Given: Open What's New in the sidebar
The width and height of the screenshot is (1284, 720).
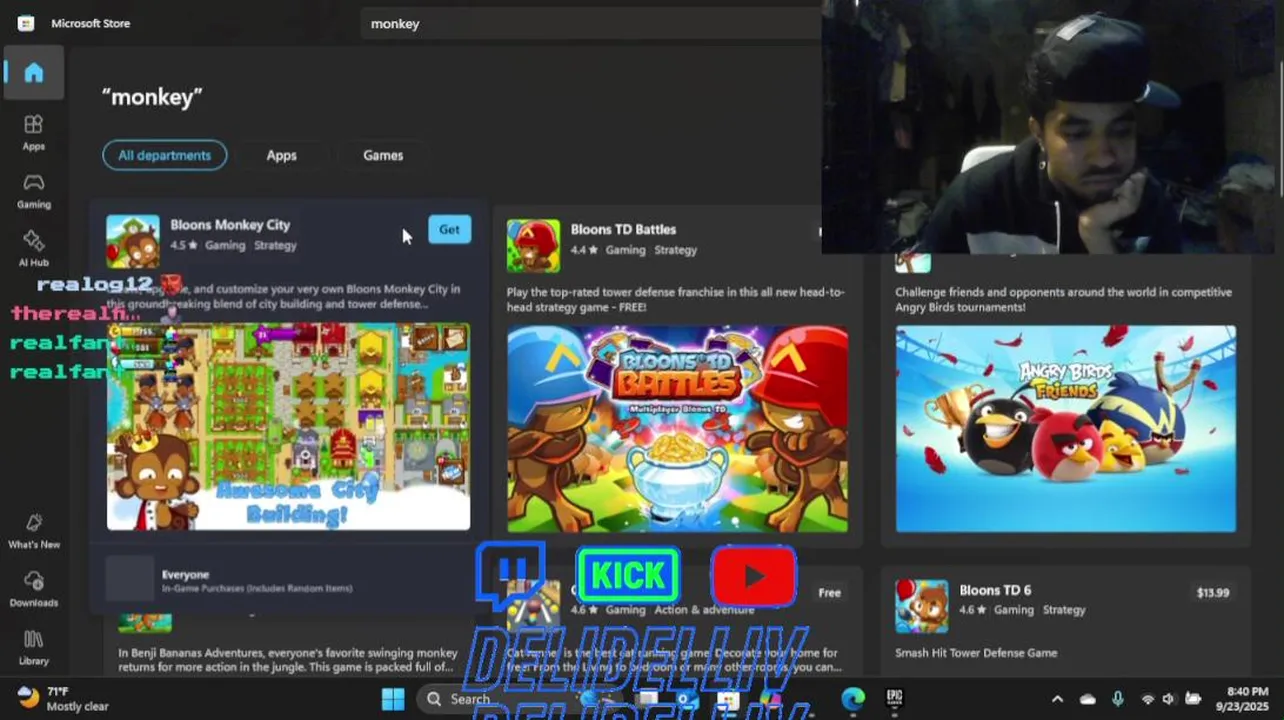Looking at the screenshot, I should pyautogui.click(x=34, y=531).
